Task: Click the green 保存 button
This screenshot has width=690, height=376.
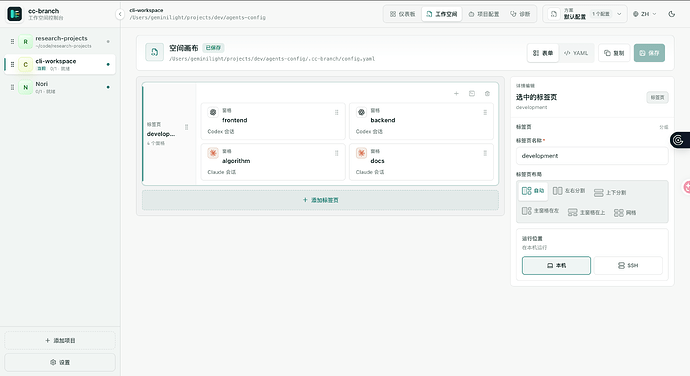Action: (x=649, y=53)
